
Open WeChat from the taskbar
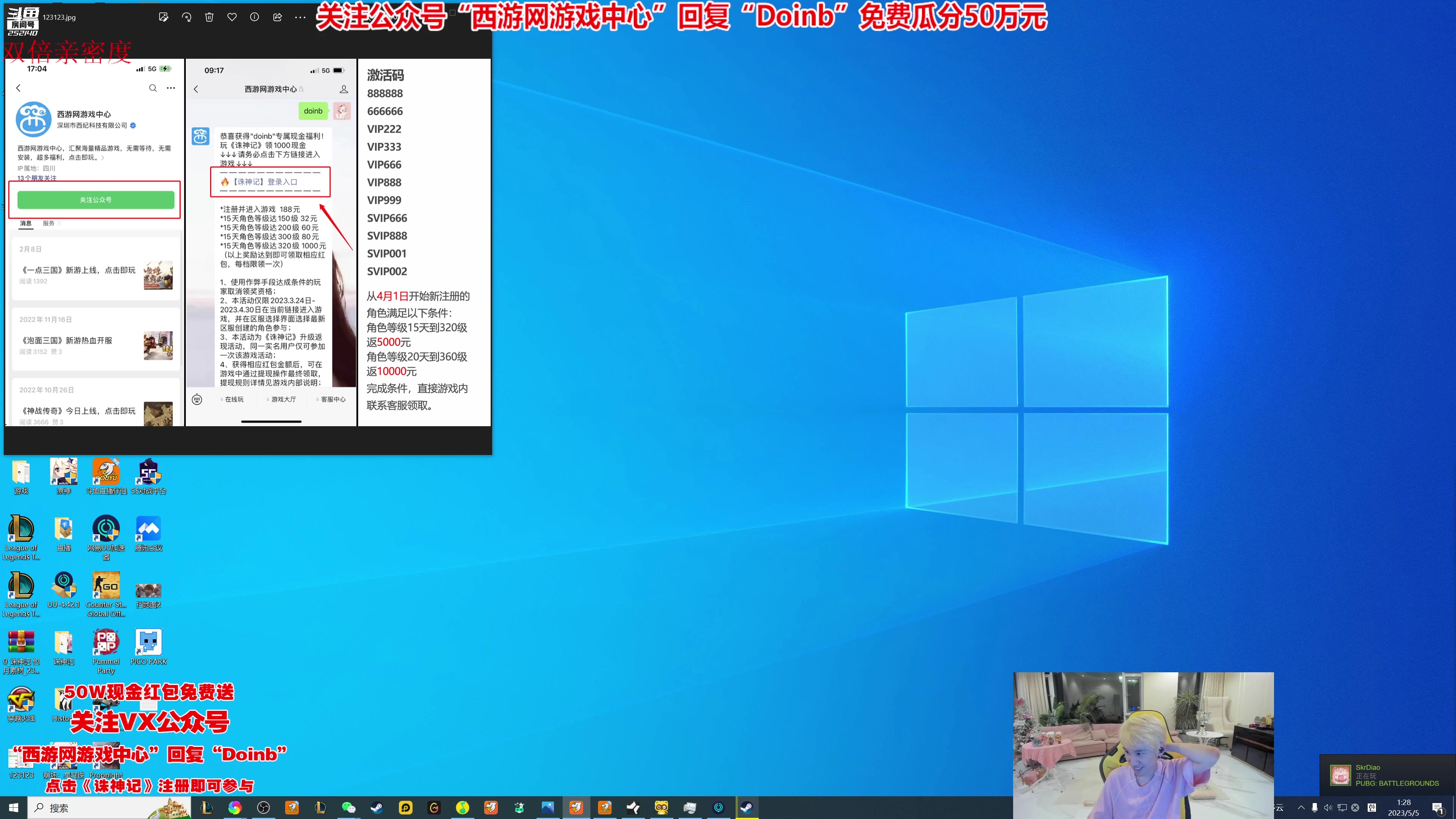click(x=349, y=808)
